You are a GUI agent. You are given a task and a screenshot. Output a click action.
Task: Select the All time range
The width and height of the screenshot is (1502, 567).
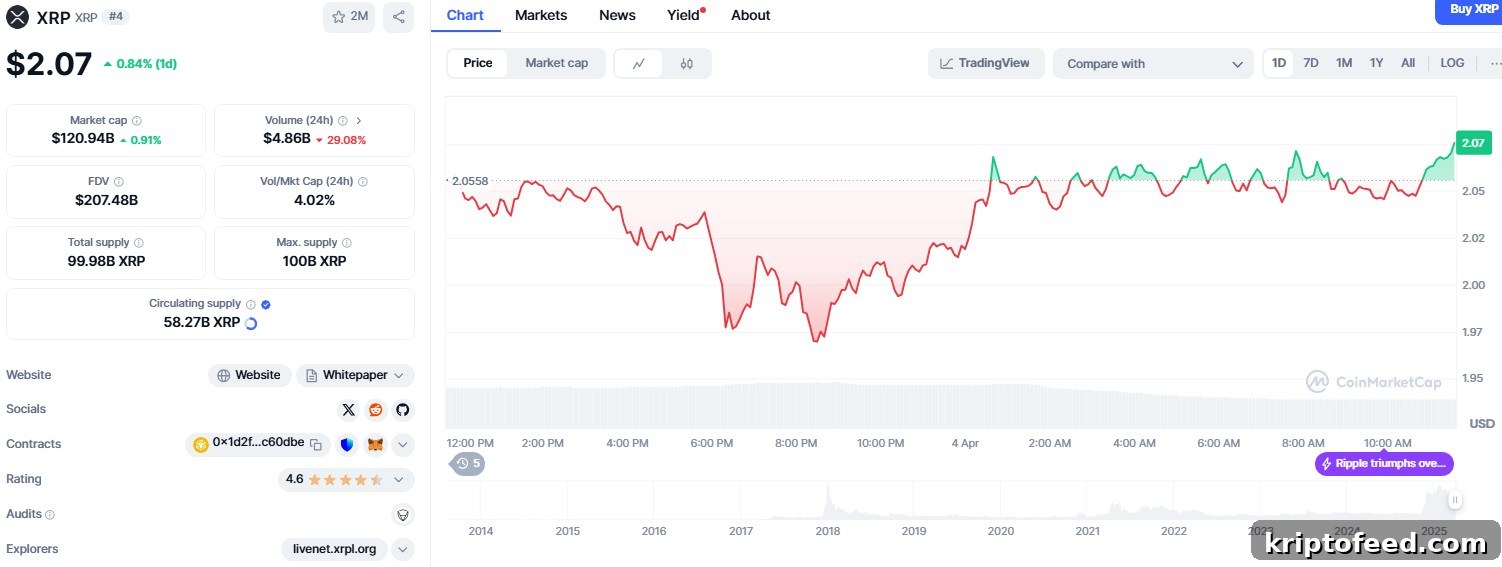tap(1408, 63)
